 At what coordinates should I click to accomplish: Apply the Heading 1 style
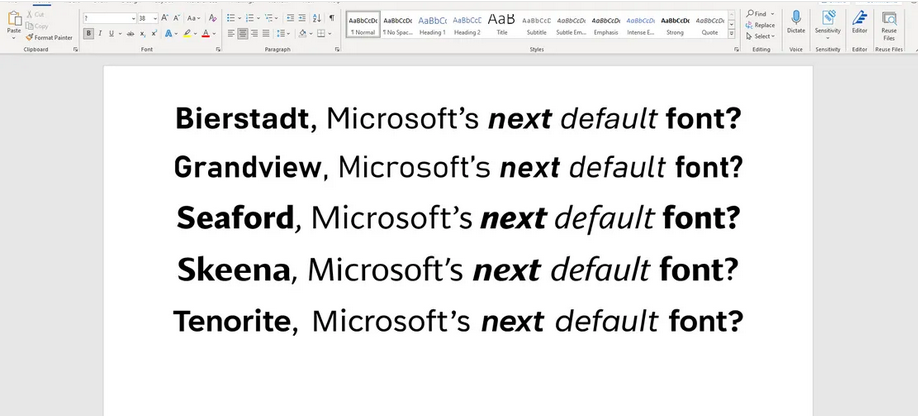tap(432, 24)
